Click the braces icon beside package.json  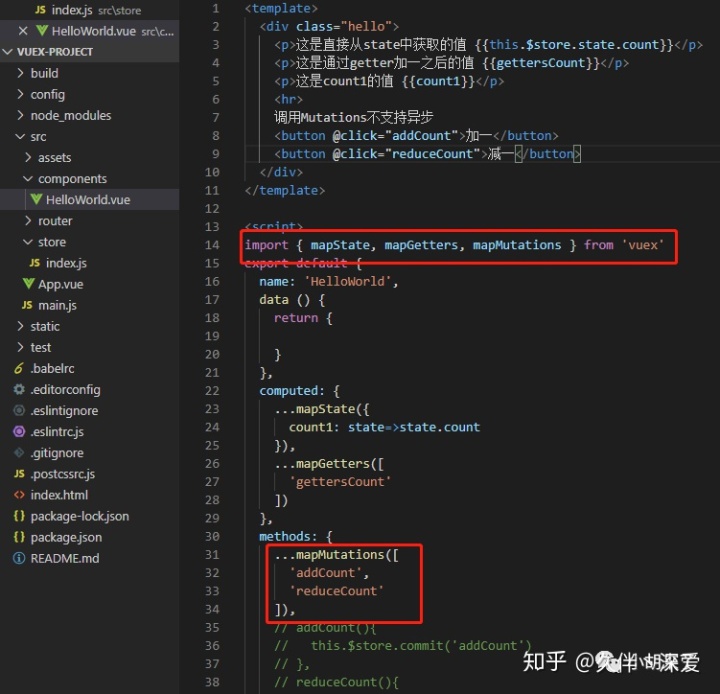19,537
